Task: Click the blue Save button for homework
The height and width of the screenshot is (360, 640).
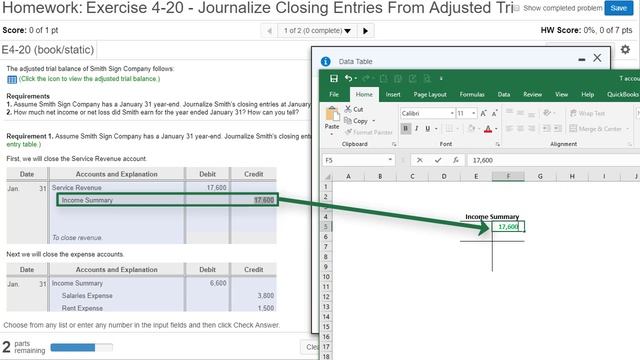Action: pos(618,8)
